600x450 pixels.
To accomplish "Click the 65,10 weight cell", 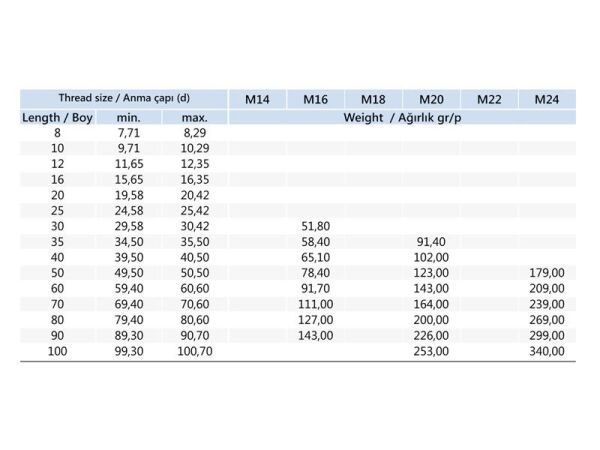I will coord(316,257).
